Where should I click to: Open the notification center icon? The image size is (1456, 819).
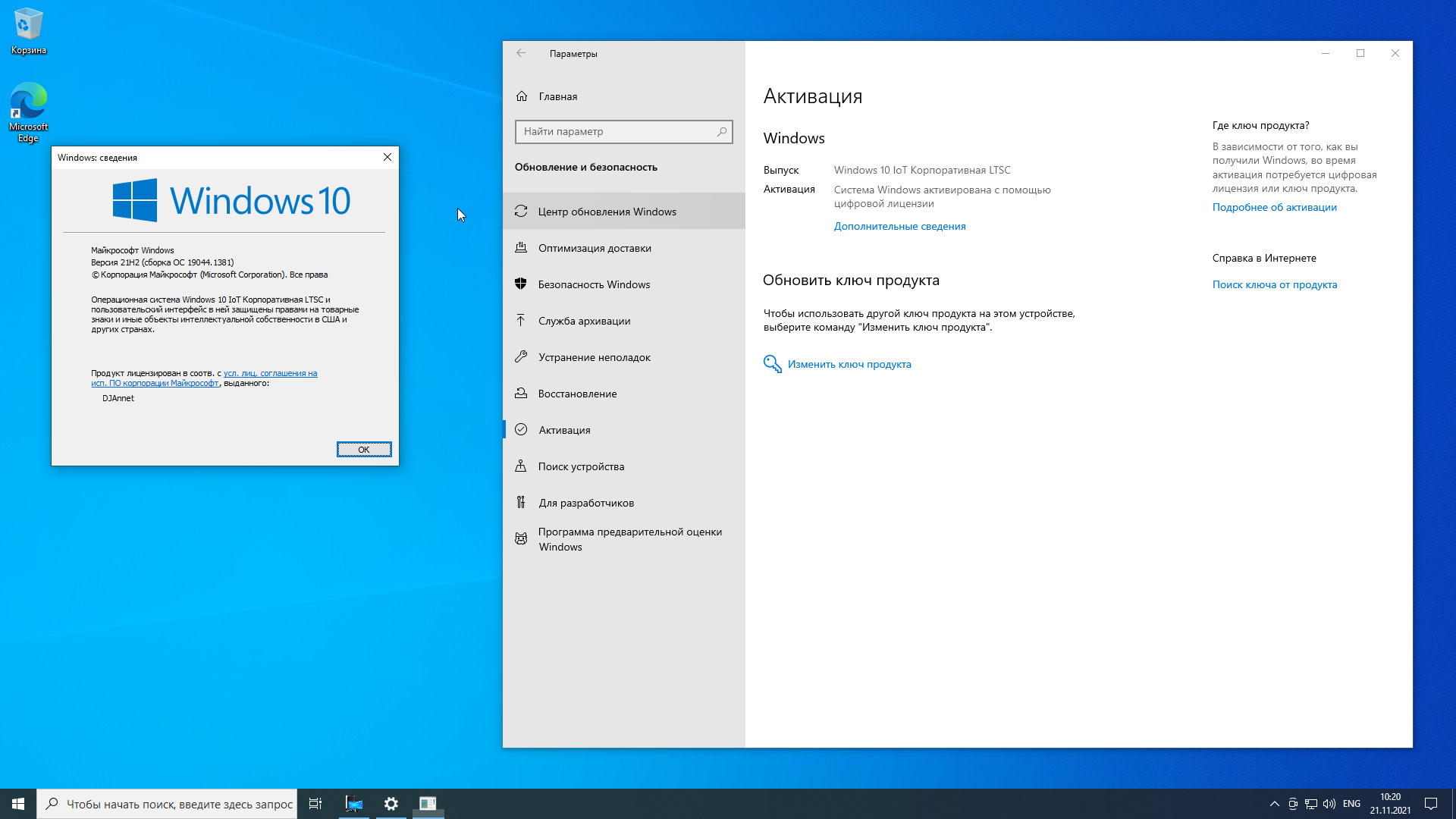1430,804
